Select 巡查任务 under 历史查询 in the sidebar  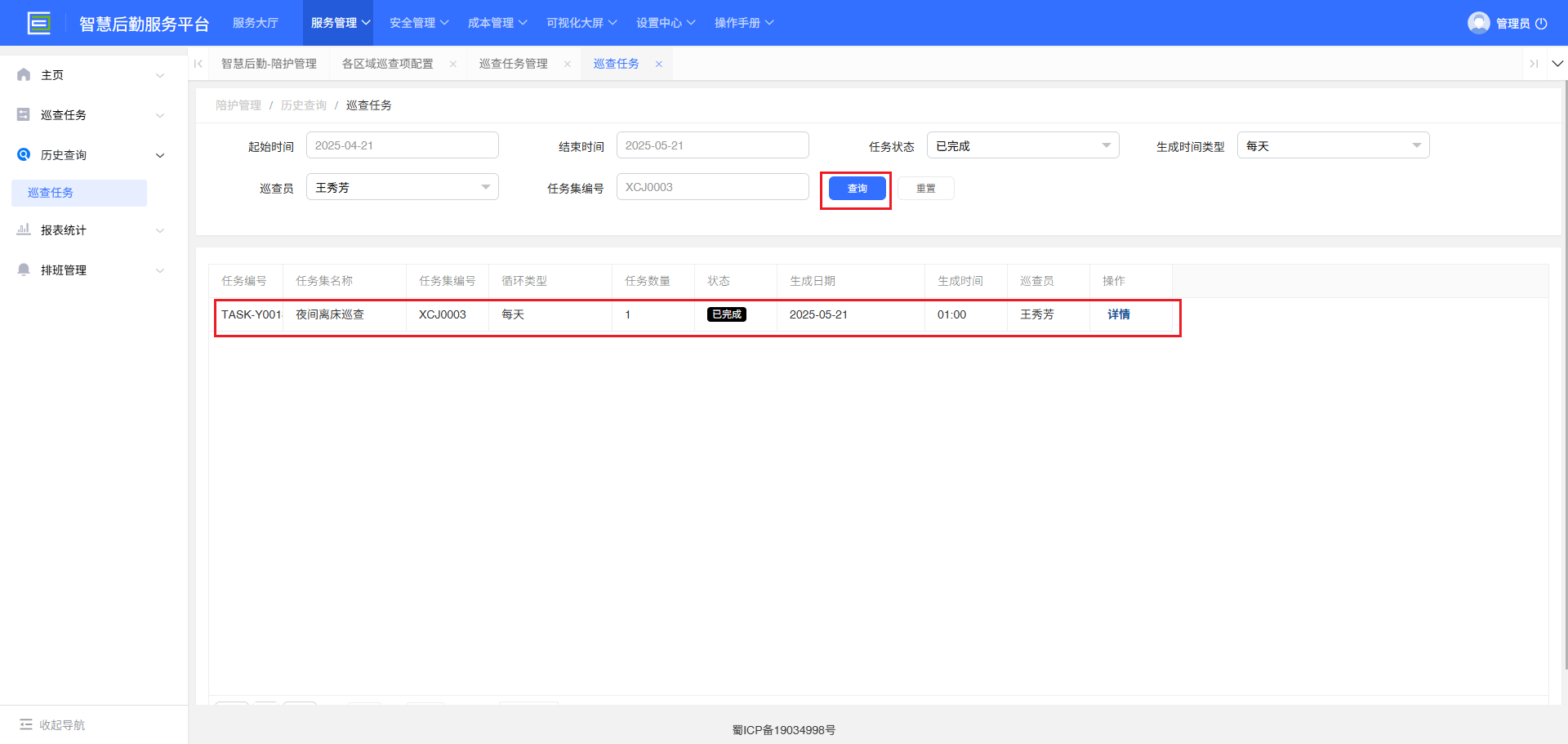pyautogui.click(x=79, y=193)
